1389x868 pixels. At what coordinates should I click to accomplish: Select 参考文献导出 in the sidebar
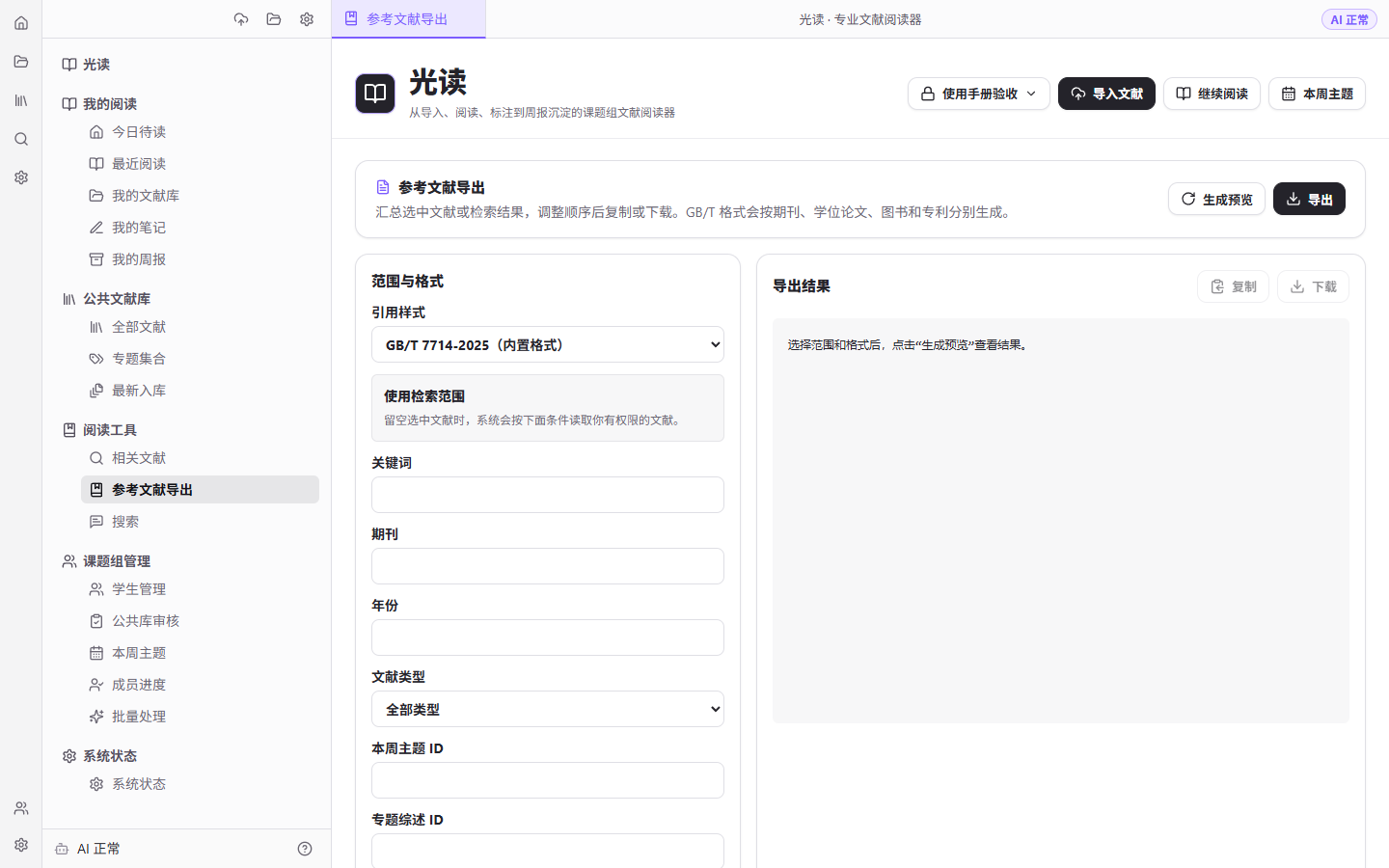pos(200,490)
